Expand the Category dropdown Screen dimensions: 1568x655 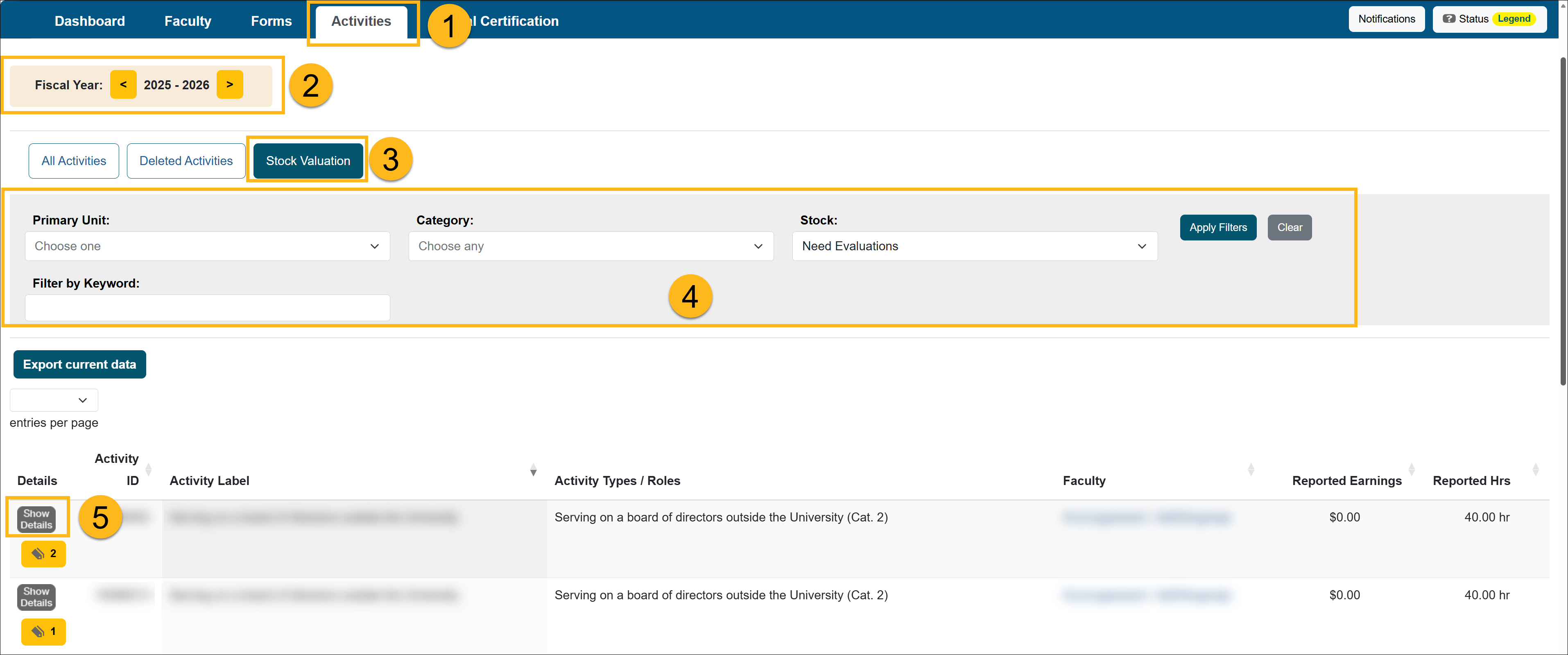click(x=591, y=246)
